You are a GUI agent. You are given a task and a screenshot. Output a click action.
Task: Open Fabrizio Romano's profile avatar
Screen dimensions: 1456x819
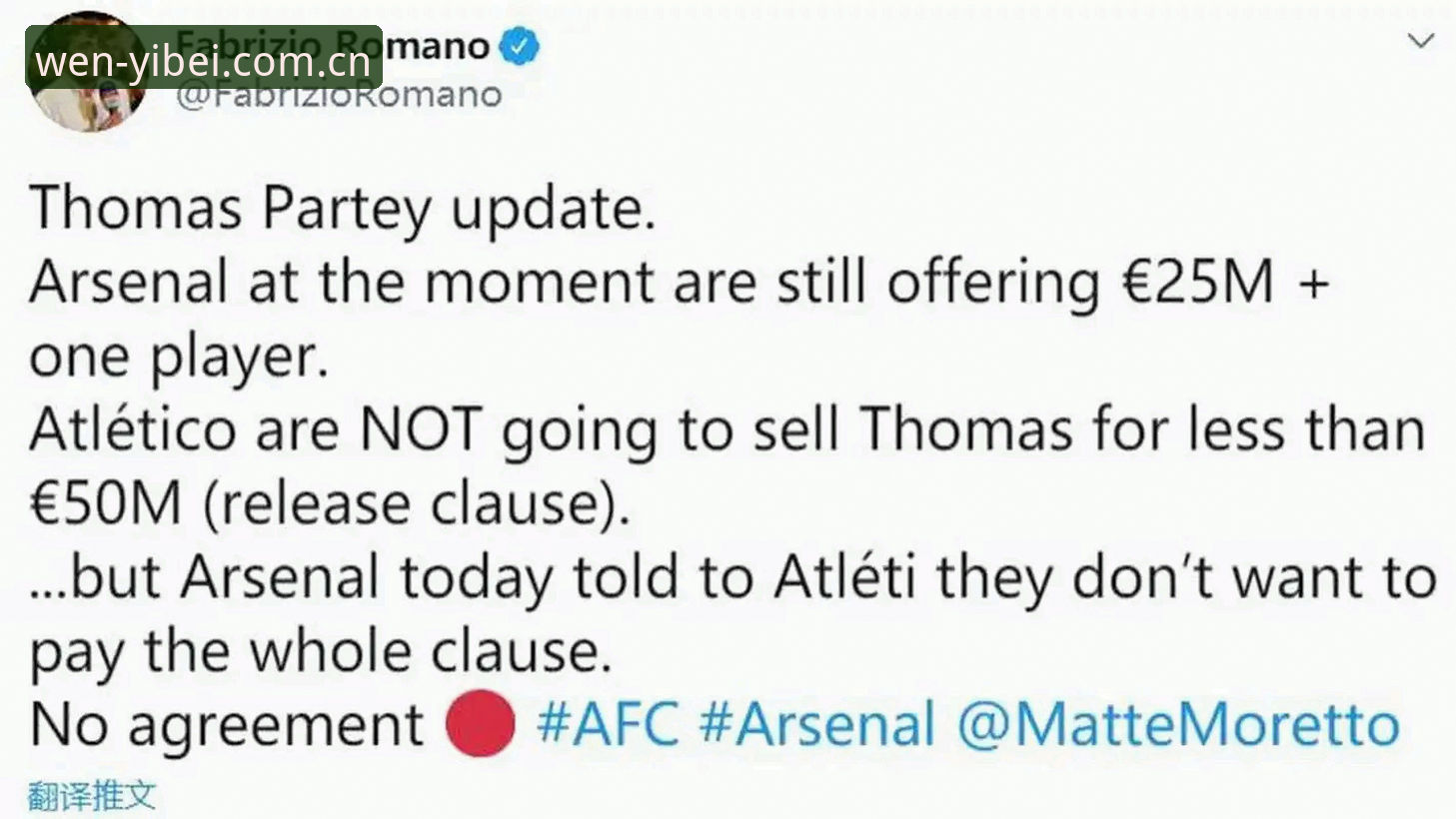tap(88, 72)
